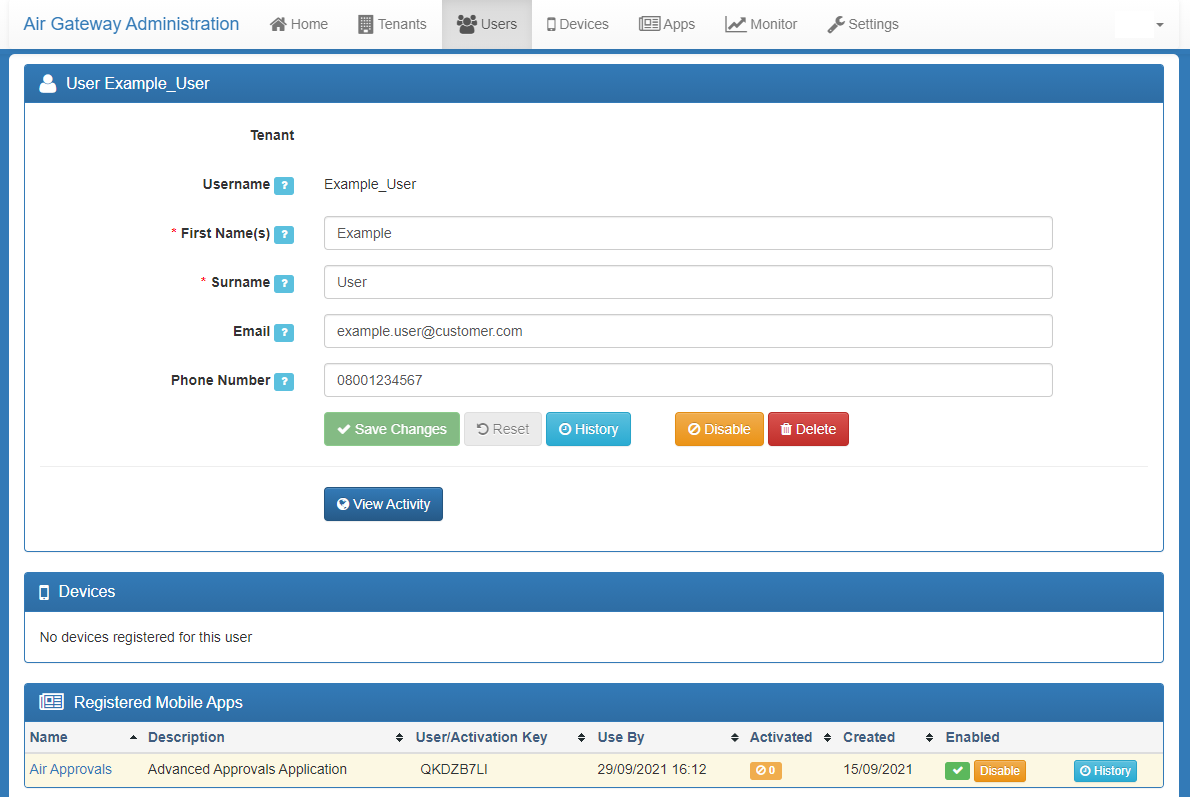Open the Apps navigation item
This screenshot has height=798, width=1191.
tap(667, 24)
